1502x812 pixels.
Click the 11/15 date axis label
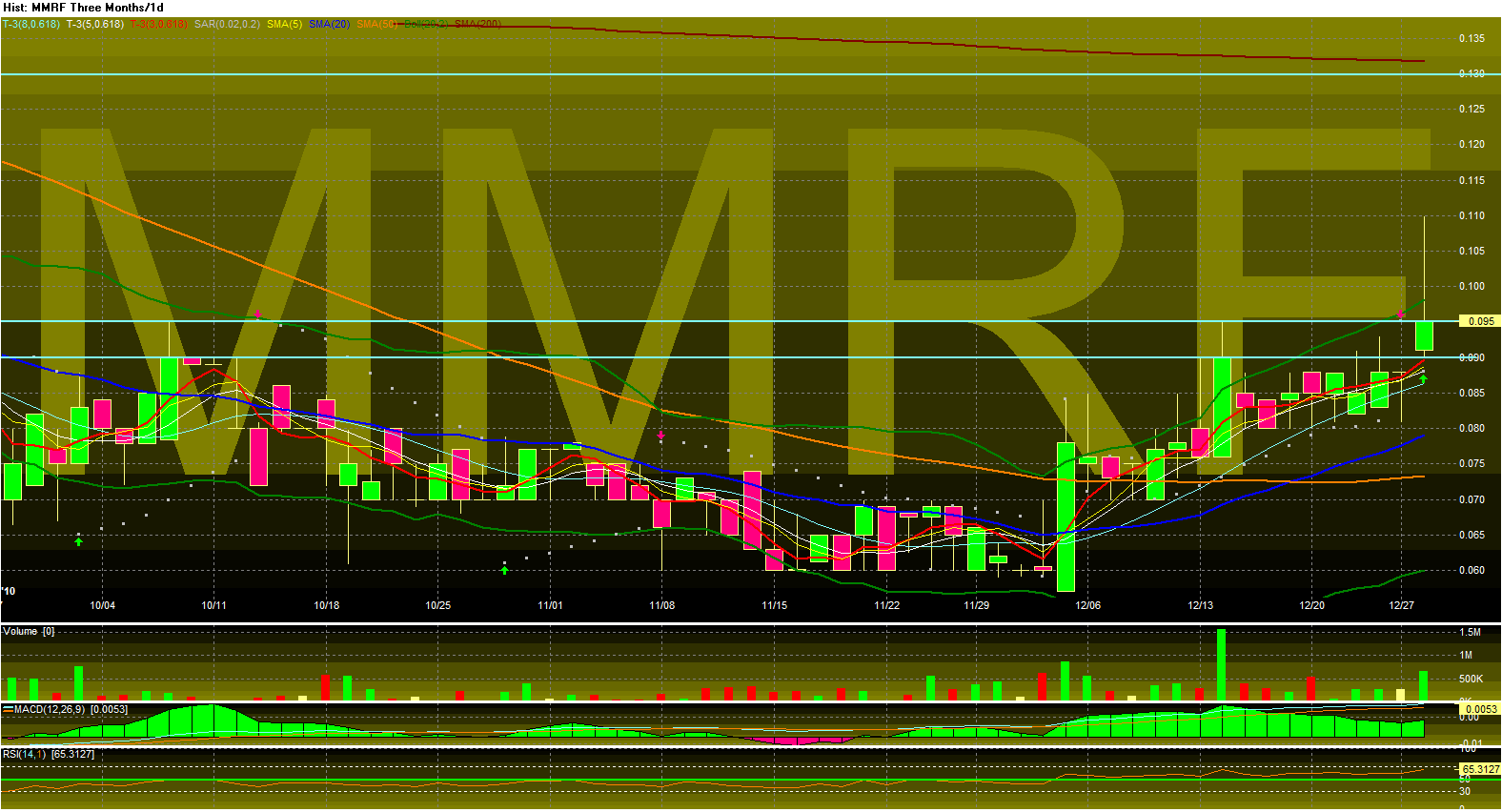(775, 605)
